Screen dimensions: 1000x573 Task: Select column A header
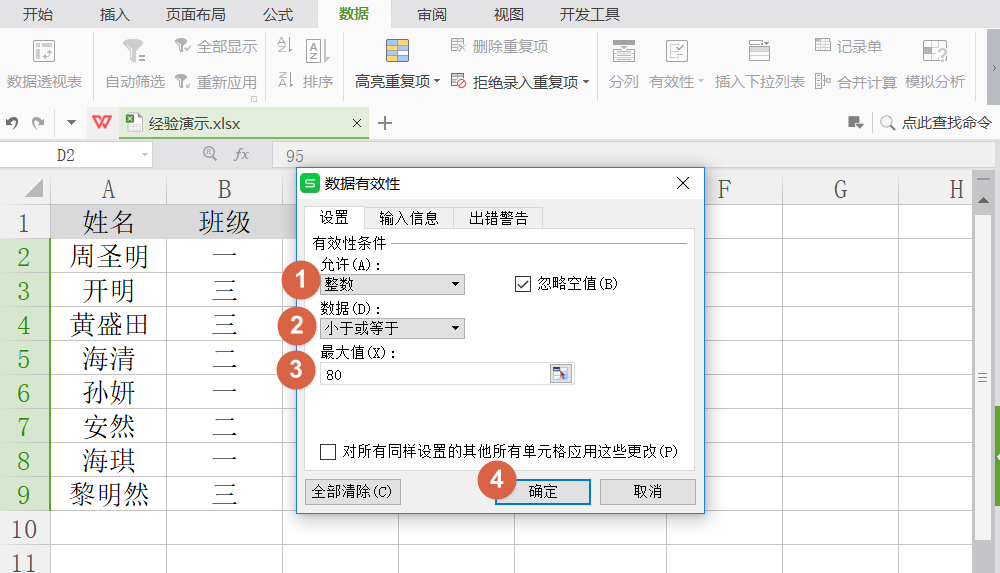click(x=108, y=189)
